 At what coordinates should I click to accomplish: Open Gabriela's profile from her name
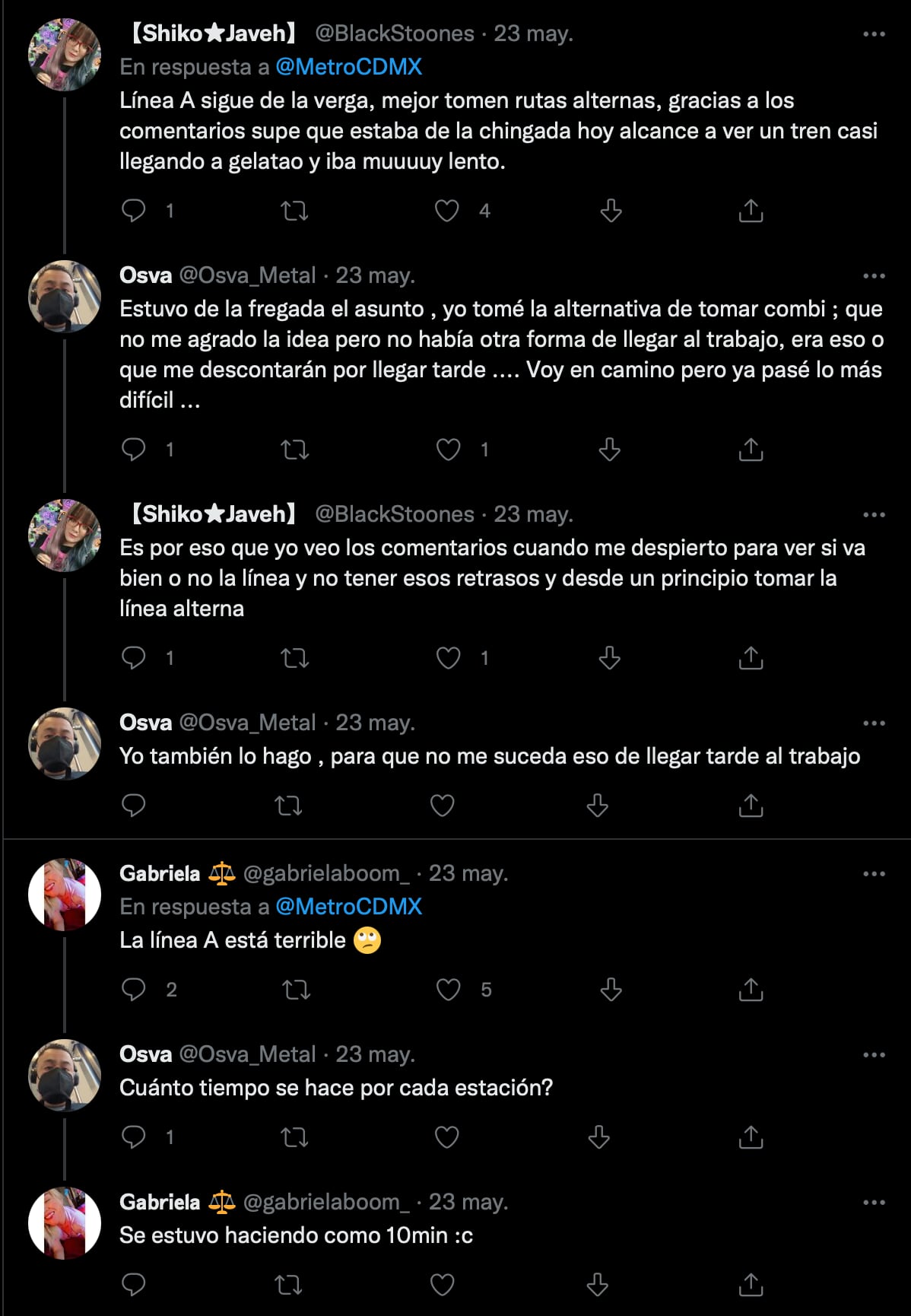(x=160, y=873)
